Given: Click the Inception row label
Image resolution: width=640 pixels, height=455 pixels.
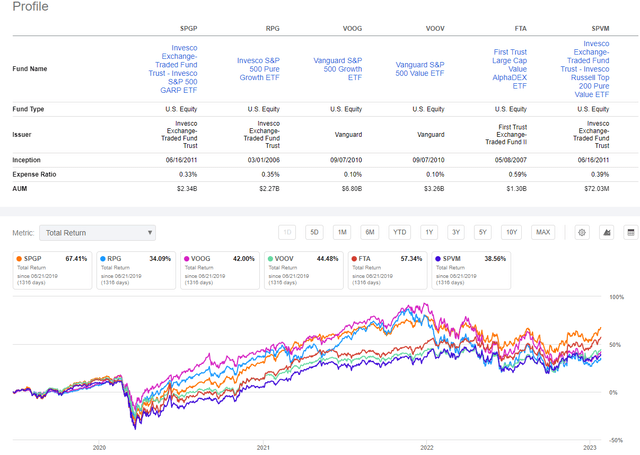Looking at the screenshot, I should tap(27, 160).
